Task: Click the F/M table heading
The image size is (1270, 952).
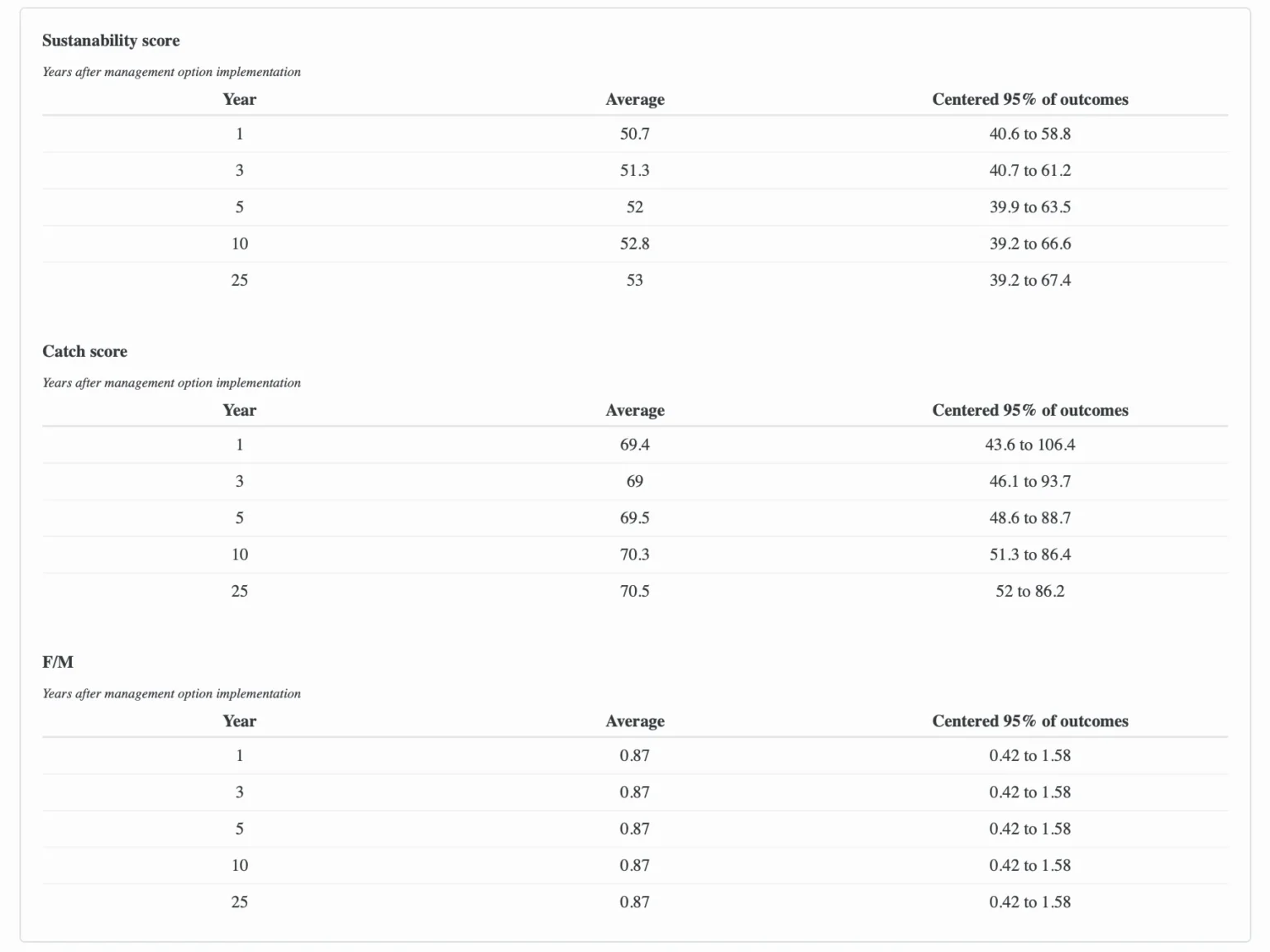Action: 58,662
